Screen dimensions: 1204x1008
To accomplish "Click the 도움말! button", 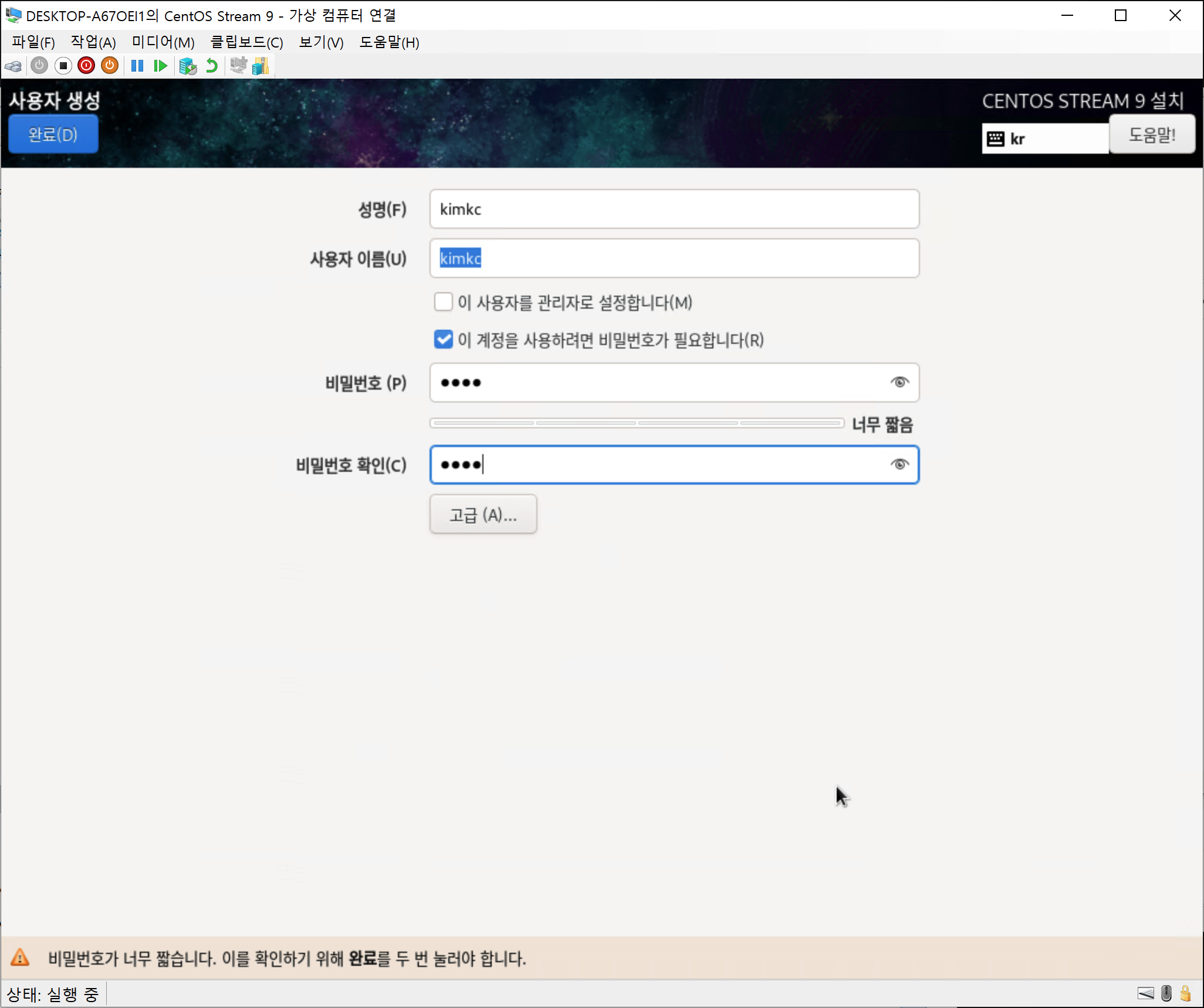I will [1152, 134].
